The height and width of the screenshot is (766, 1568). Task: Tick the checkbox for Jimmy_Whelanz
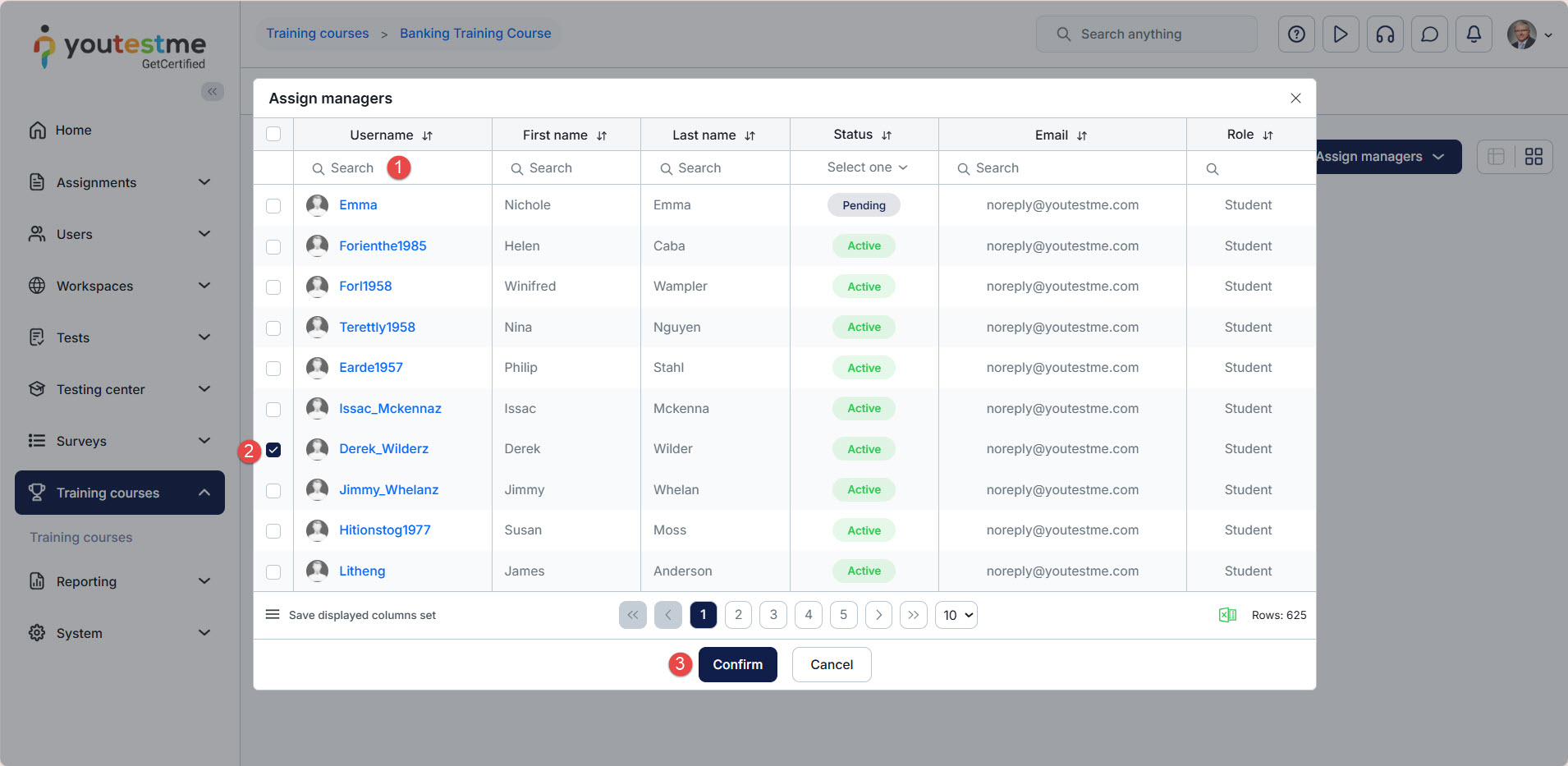coord(273,491)
